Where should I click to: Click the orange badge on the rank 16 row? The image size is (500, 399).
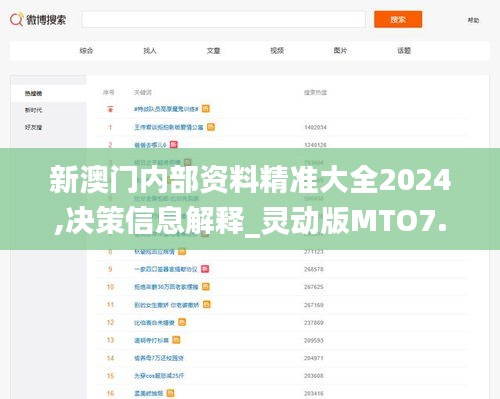[x=170, y=393]
